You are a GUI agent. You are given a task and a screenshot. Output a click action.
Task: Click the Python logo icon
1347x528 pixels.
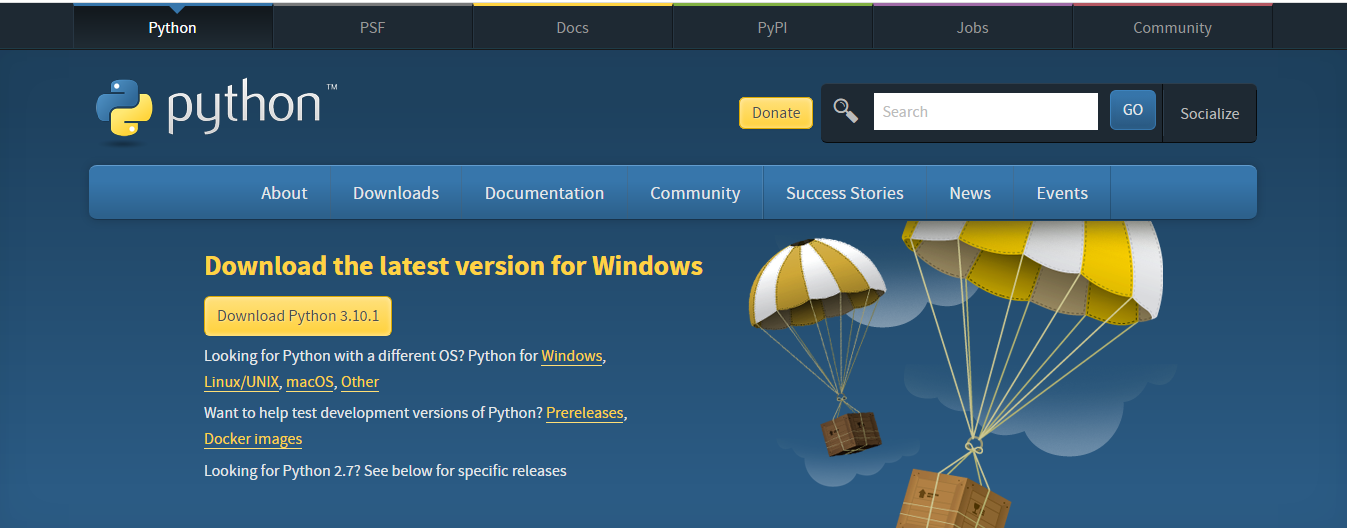[x=124, y=108]
